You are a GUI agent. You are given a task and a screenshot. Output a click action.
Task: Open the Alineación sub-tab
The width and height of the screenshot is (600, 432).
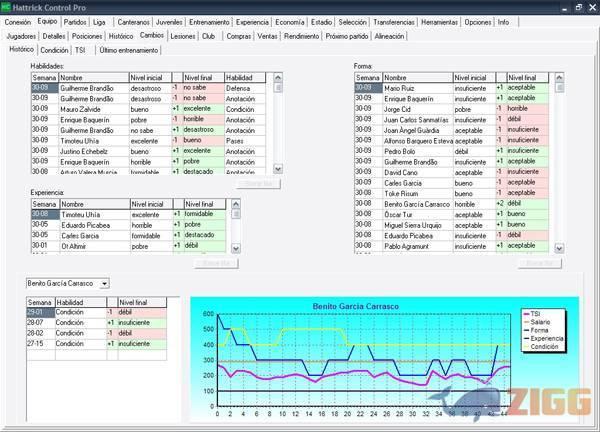(389, 35)
